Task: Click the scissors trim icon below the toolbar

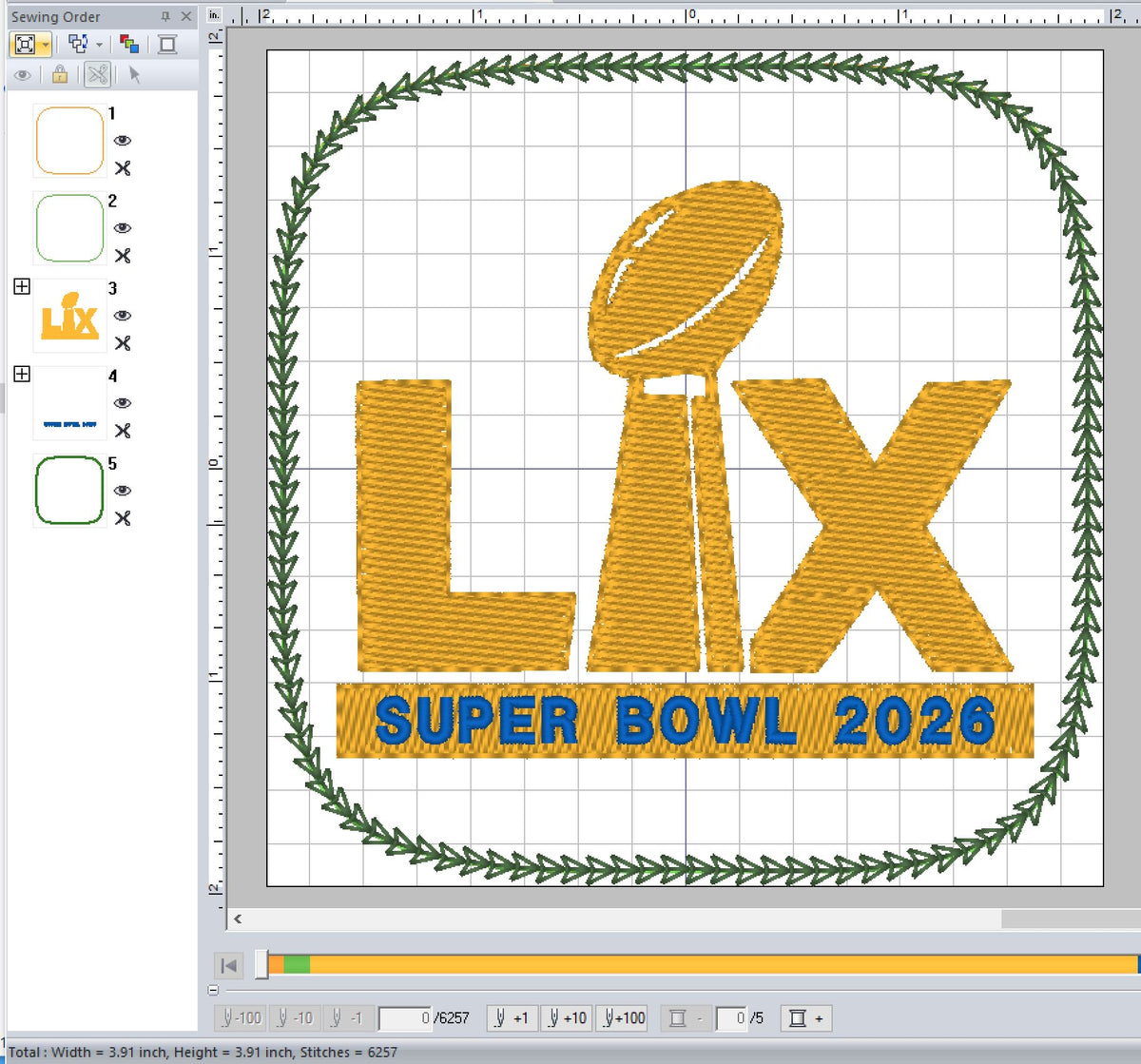Action: tap(96, 74)
